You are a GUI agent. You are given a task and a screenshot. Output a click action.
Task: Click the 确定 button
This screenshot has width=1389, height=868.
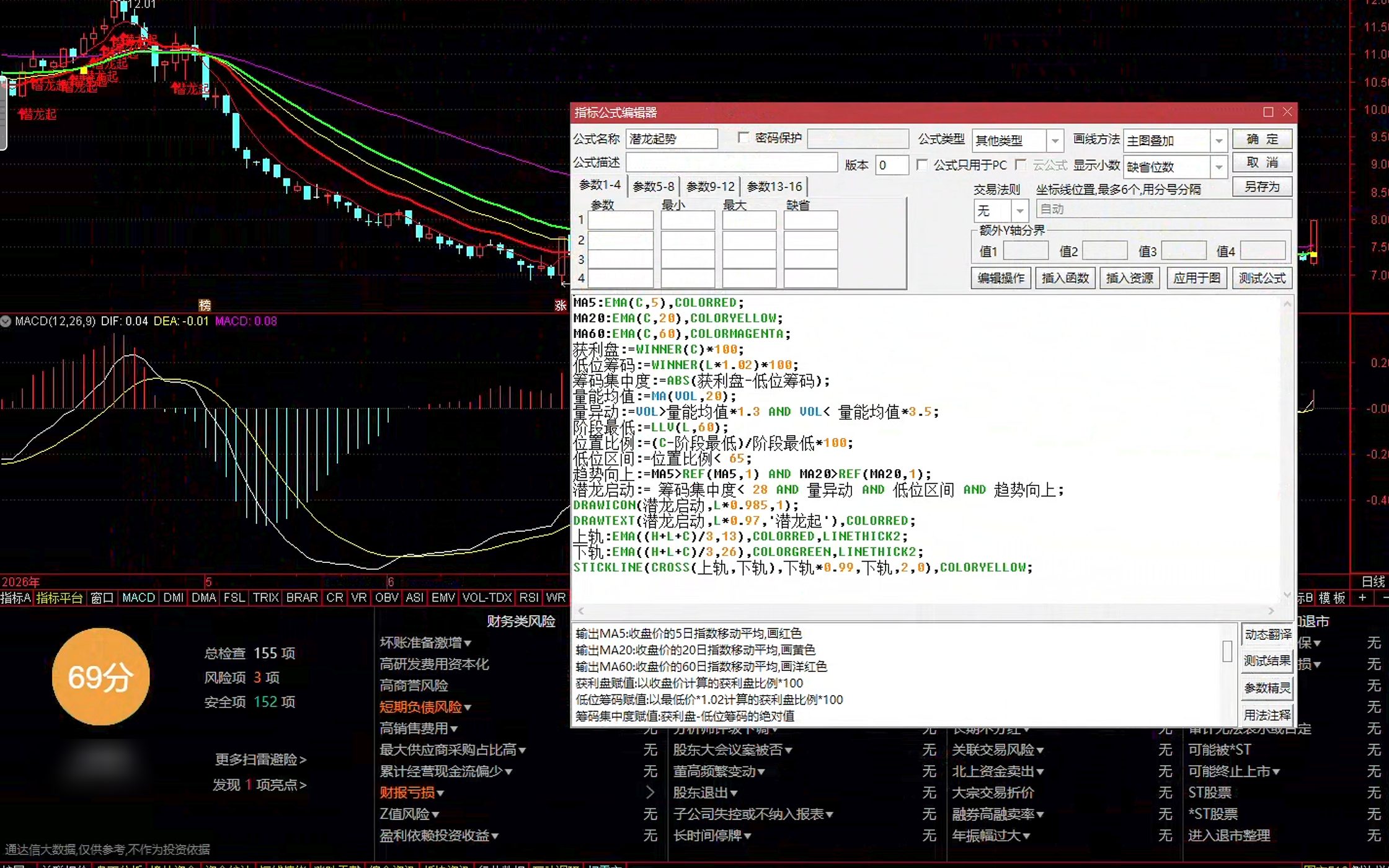1263,139
